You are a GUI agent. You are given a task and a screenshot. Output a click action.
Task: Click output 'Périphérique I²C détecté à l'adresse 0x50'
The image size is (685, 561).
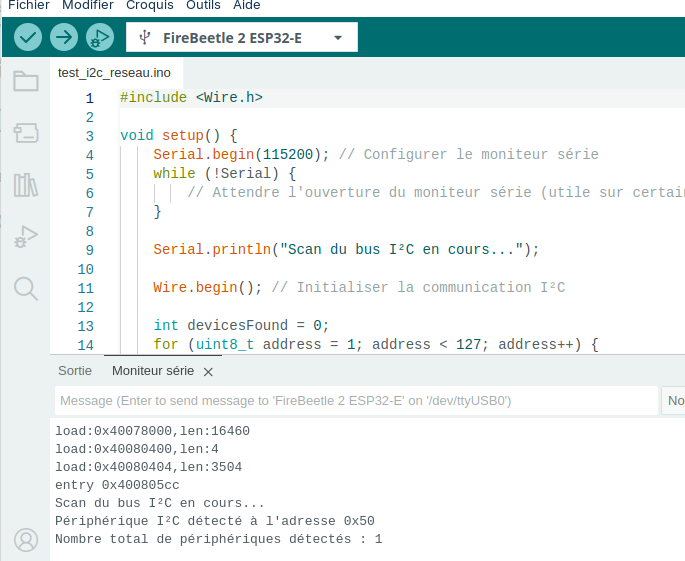215,521
